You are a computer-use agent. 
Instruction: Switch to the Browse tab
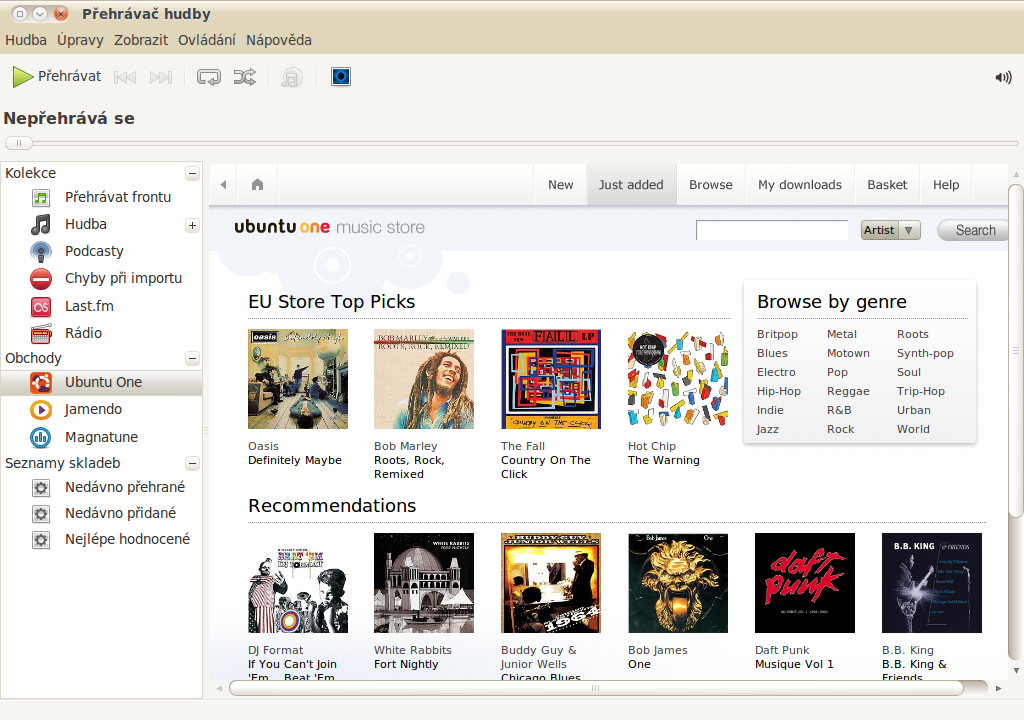(x=711, y=185)
